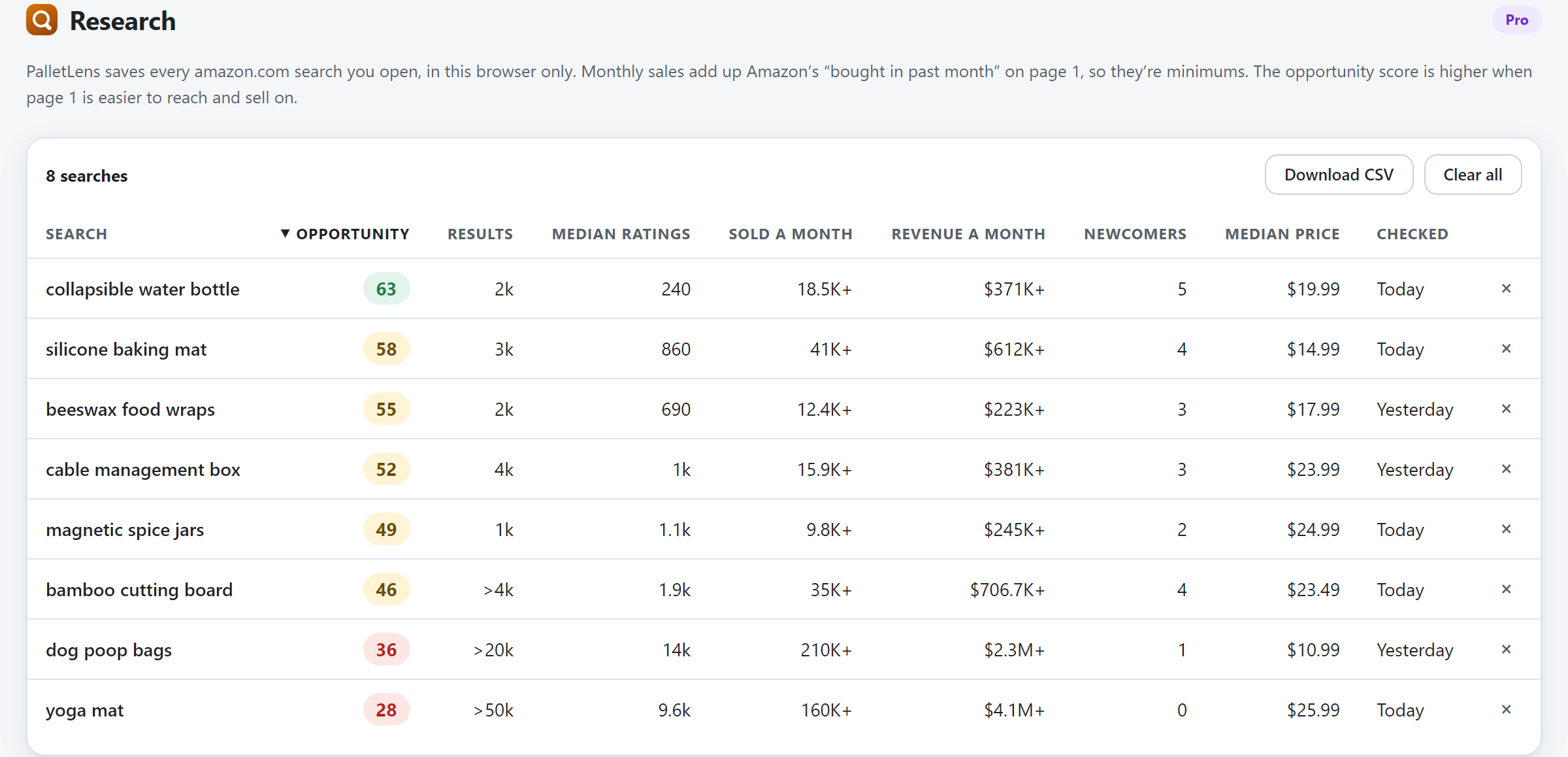Click the green 63 opportunity score
This screenshot has height=757, width=1568.
tap(386, 288)
